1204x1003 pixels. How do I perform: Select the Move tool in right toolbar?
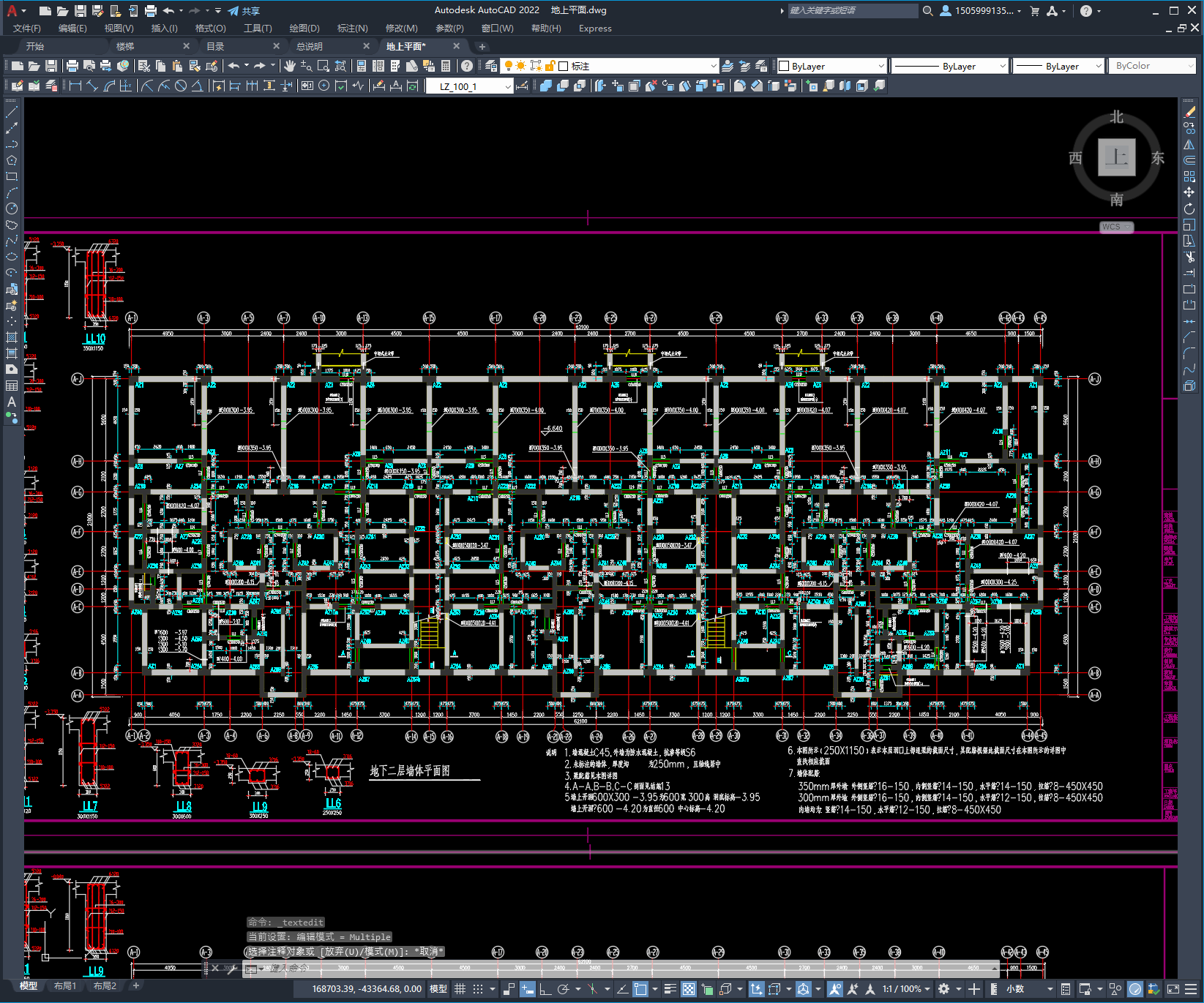point(1189,192)
